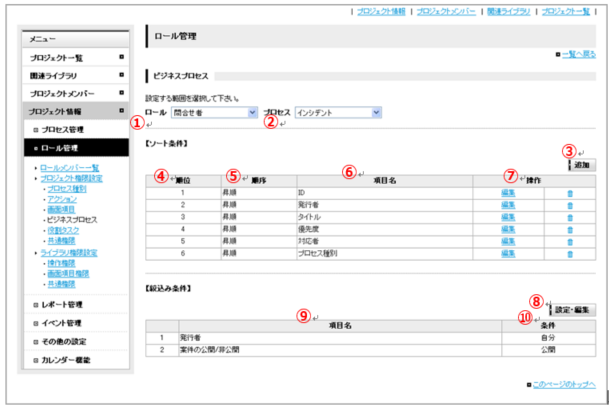This screenshot has width=609, height=411.
Task: Open the プロジェクトメンバー link in the top navigation
Action: [x=446, y=12]
